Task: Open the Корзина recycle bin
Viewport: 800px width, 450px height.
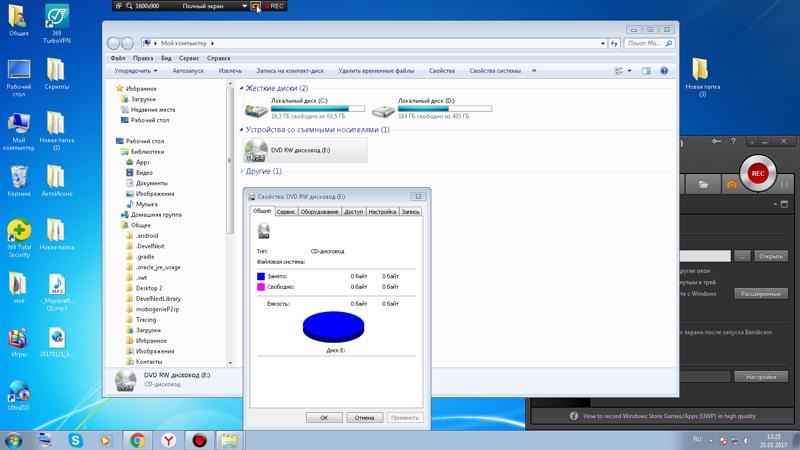Action: 19,181
